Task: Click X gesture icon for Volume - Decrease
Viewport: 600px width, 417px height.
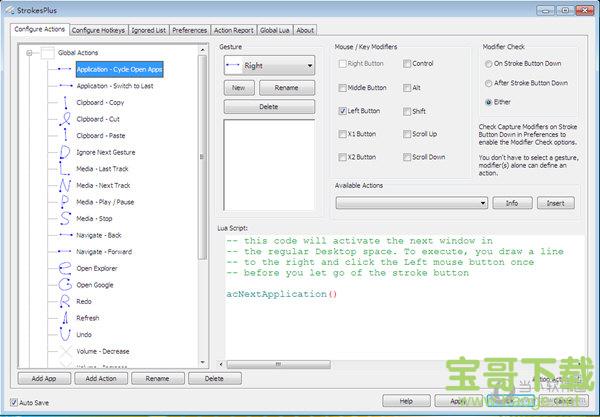Action: (65, 351)
